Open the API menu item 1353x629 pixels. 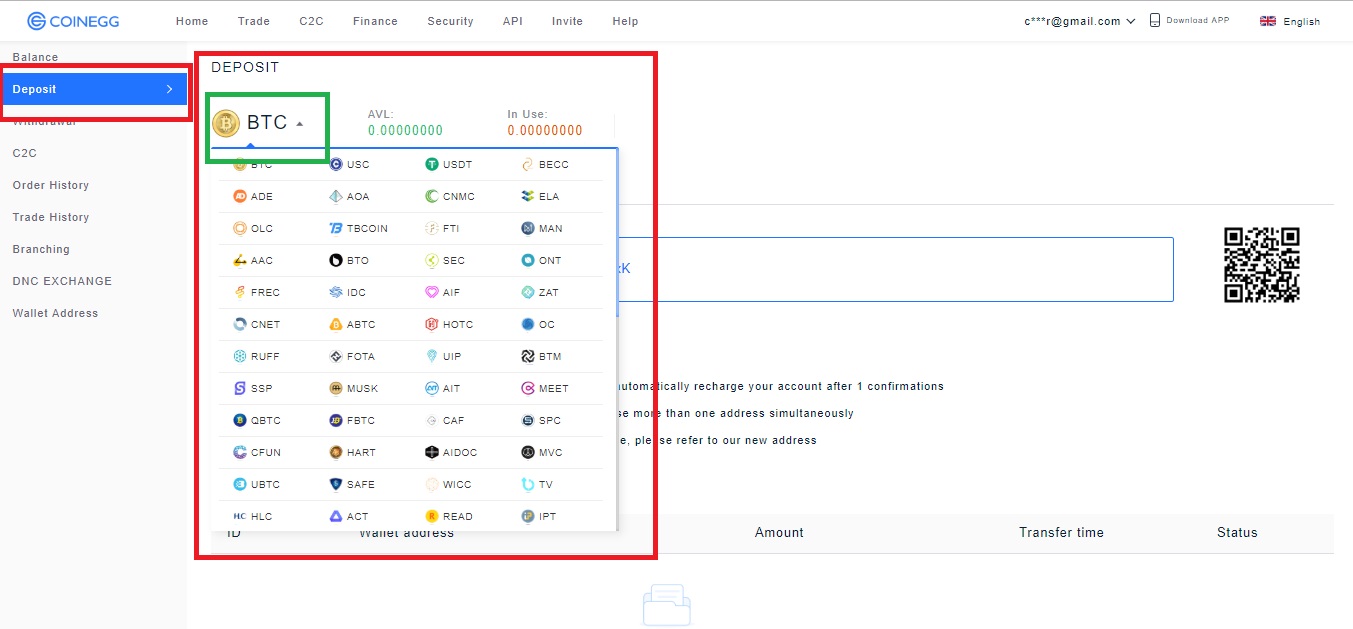513,21
